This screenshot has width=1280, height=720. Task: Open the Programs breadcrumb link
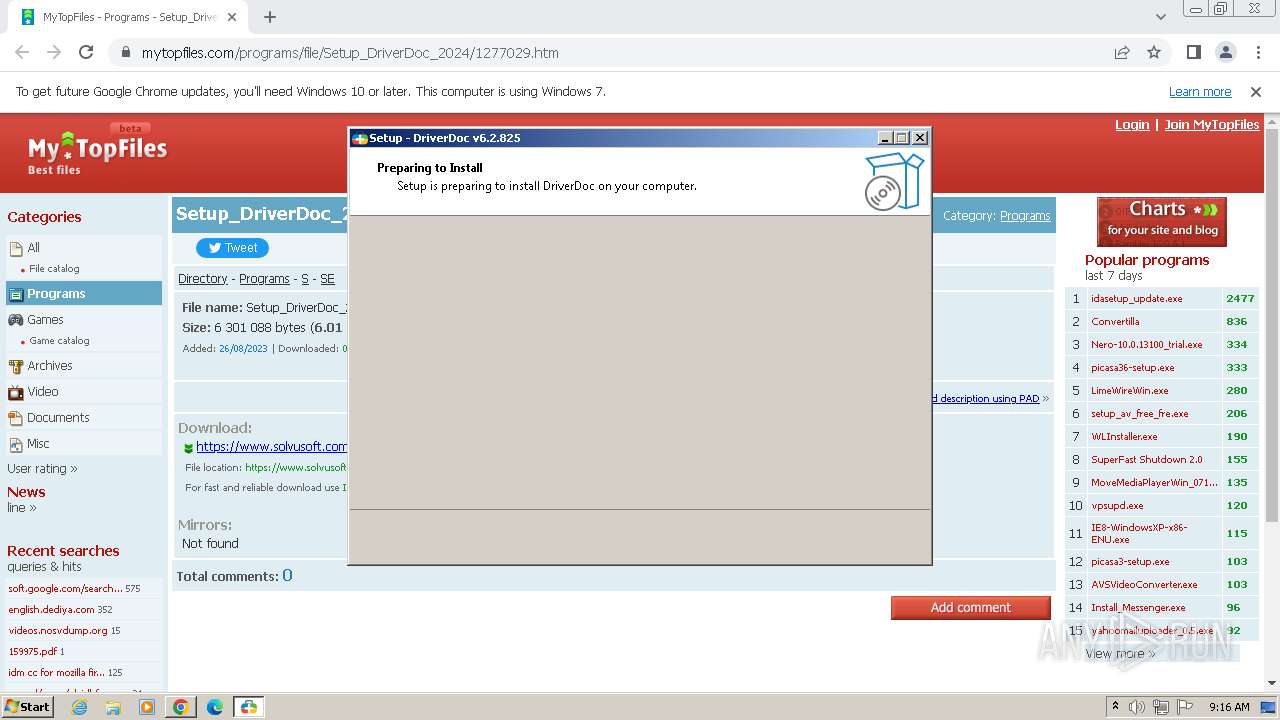pos(264,279)
